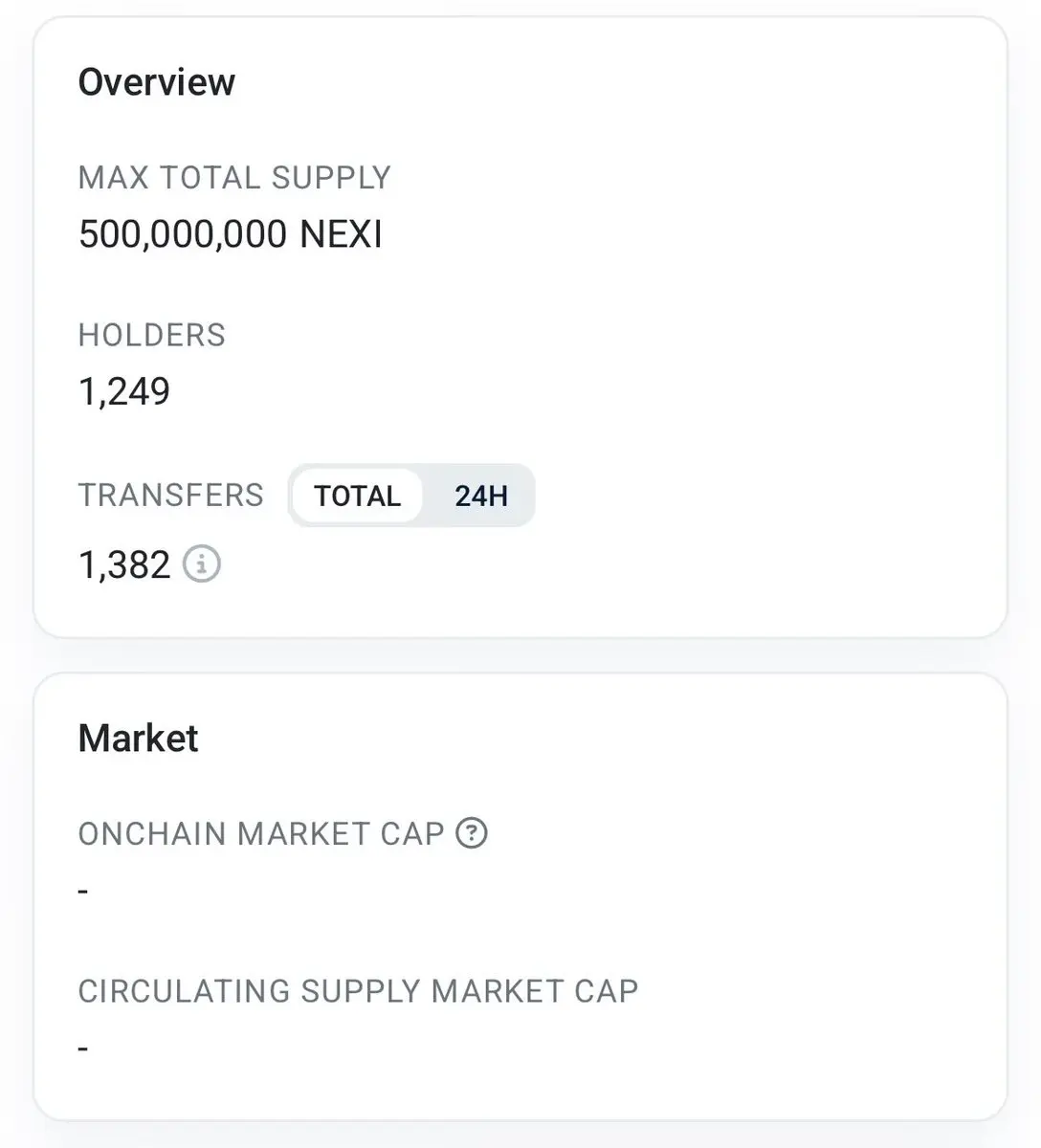Click the dash under Circulating Supply Market Cap
This screenshot has height=1148, width=1041.
tap(84, 1049)
